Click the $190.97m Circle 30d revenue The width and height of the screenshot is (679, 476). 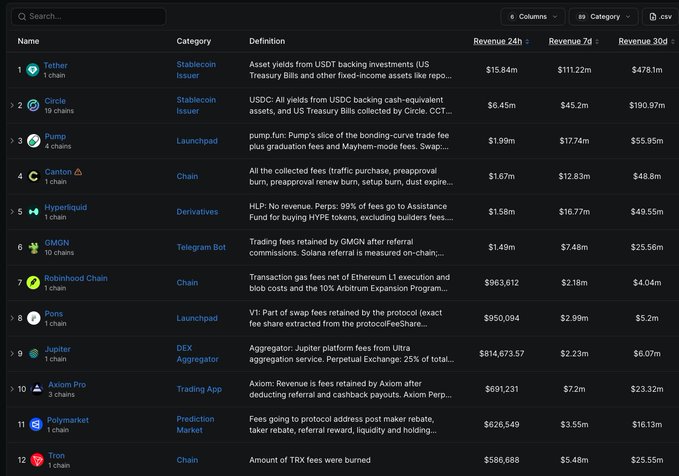tap(647, 105)
